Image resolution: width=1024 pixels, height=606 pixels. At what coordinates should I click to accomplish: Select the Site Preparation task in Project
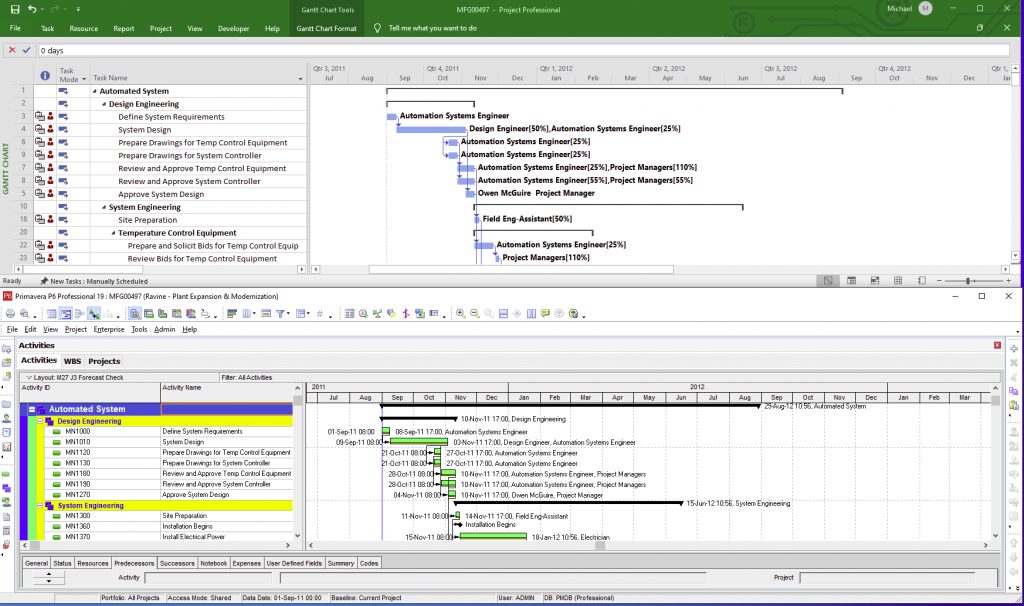148,220
